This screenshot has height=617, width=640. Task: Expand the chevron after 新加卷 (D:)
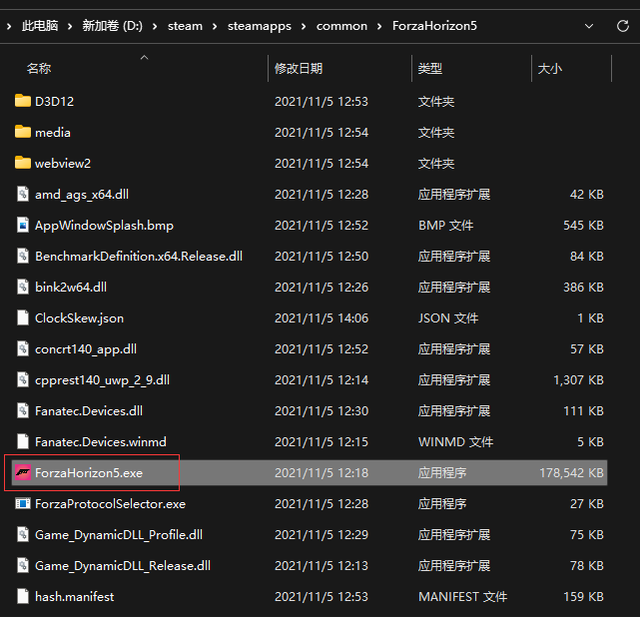(155, 27)
